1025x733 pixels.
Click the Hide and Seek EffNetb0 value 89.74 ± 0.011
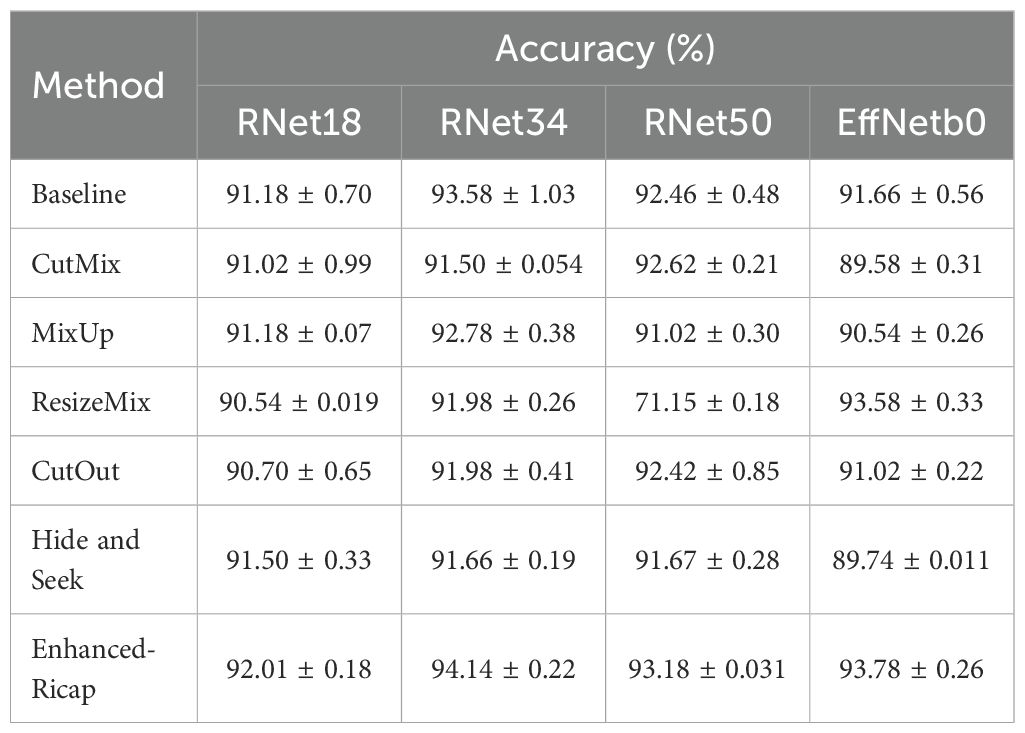911,559
